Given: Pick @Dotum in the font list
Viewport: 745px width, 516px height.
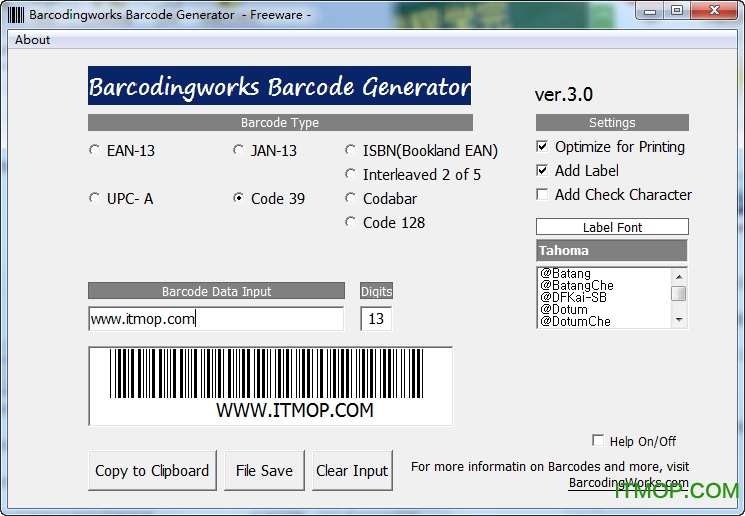Looking at the screenshot, I should click(564, 309).
